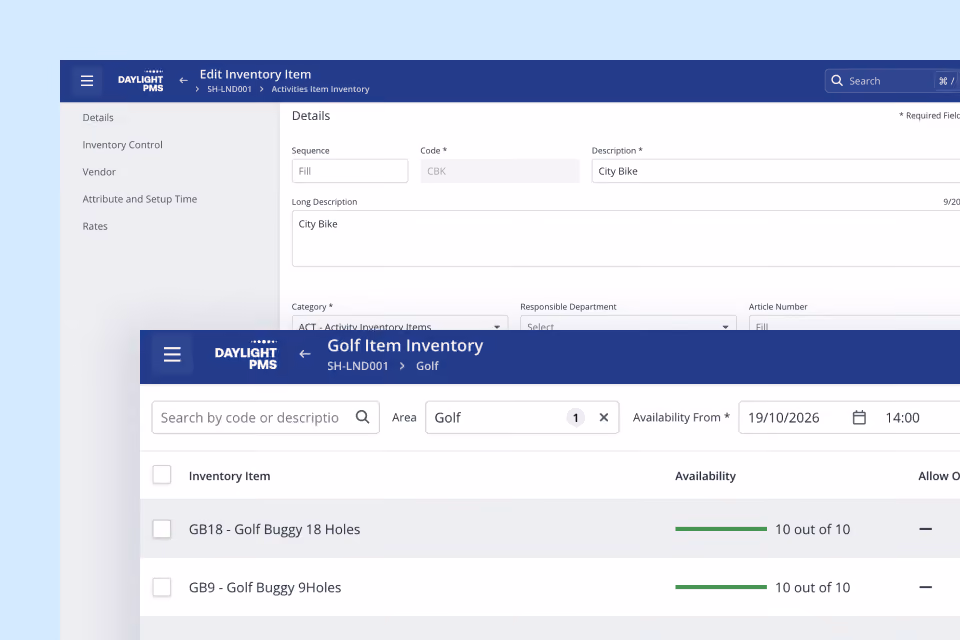Toggle the select-all Inventory Item checkbox
The height and width of the screenshot is (640, 960).
(x=162, y=475)
